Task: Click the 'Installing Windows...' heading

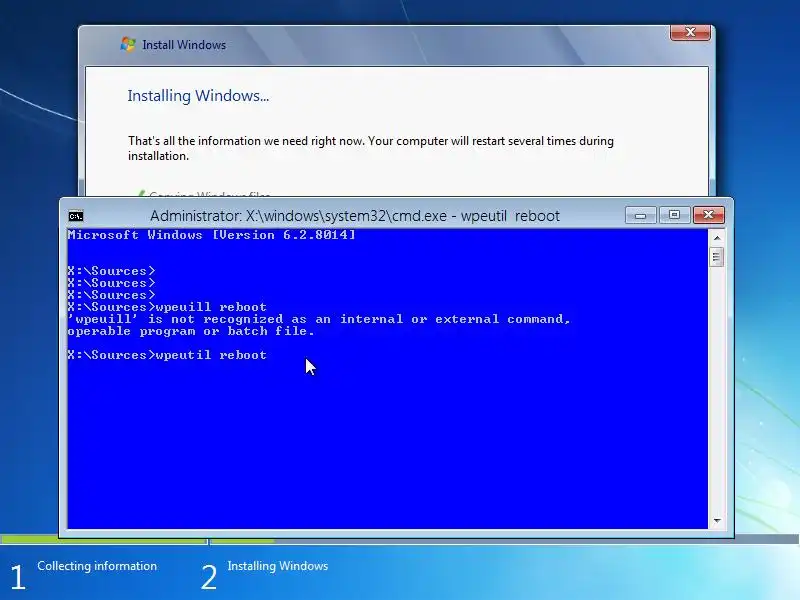Action: [198, 96]
